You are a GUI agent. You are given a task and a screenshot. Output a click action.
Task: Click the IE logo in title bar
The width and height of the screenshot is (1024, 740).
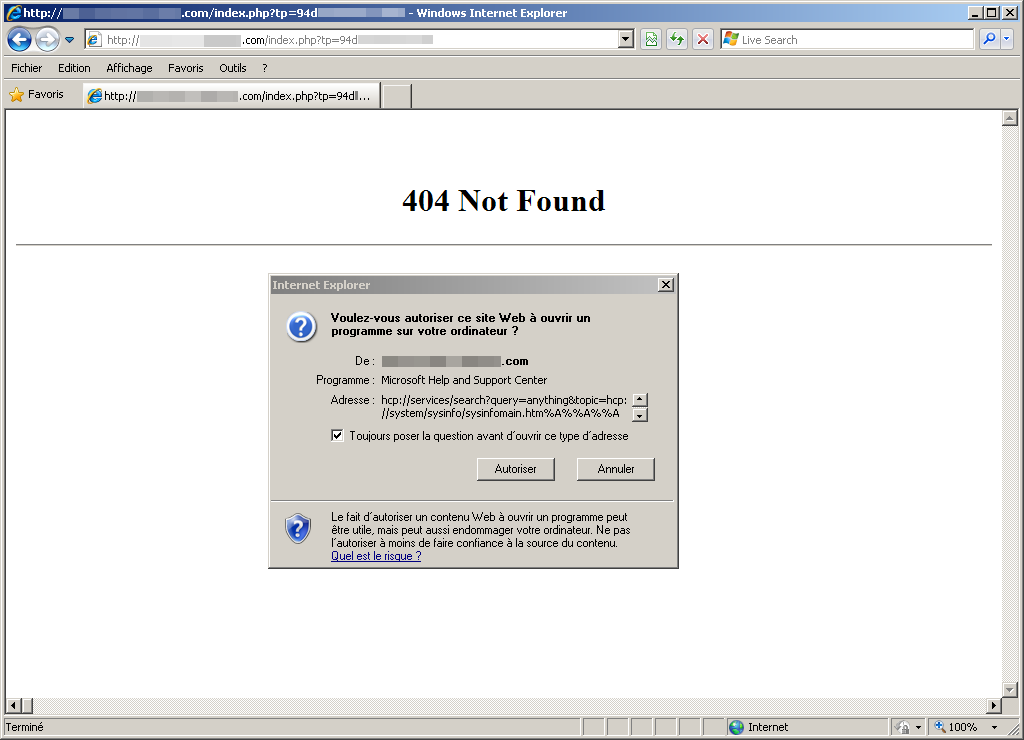(x=12, y=12)
